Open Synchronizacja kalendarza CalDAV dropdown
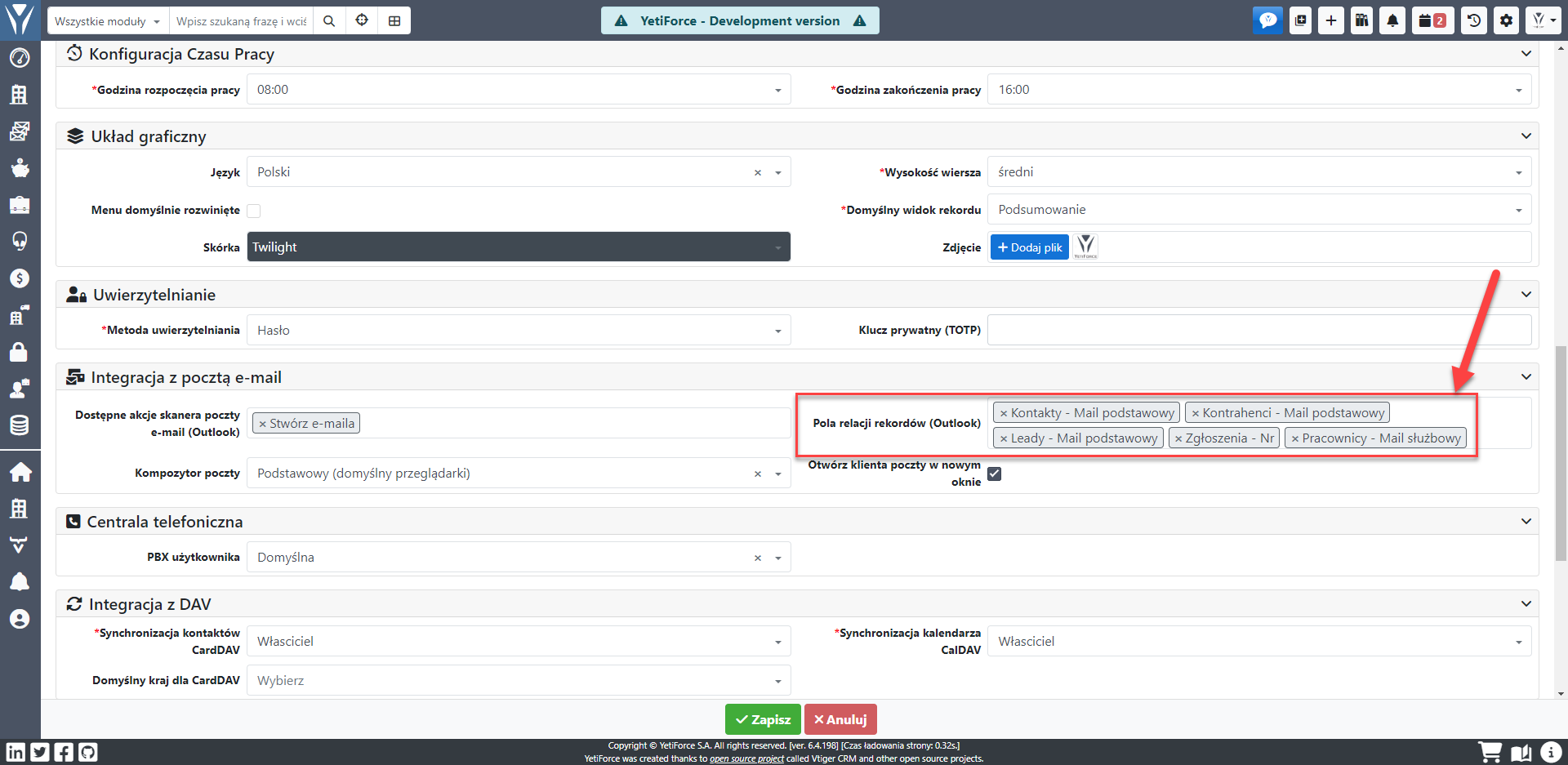The width and height of the screenshot is (1568, 765). [x=1259, y=642]
